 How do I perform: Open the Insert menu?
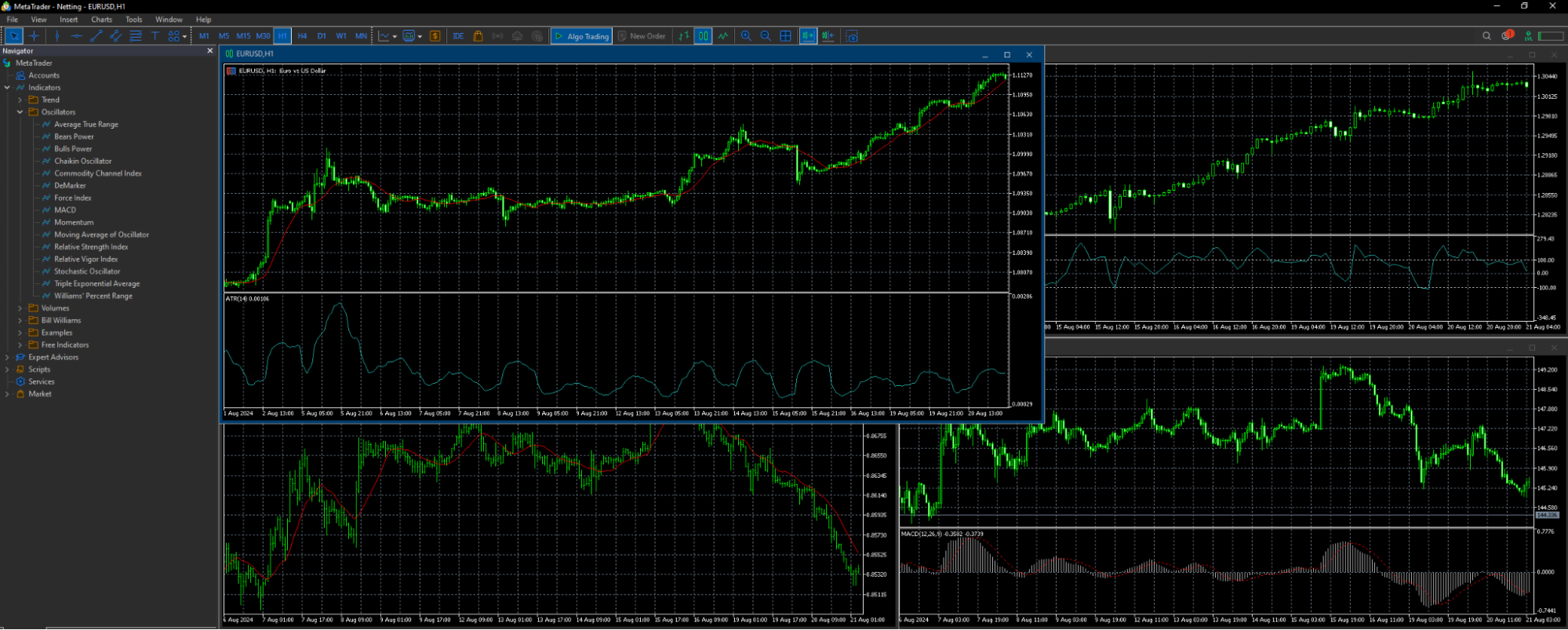69,20
